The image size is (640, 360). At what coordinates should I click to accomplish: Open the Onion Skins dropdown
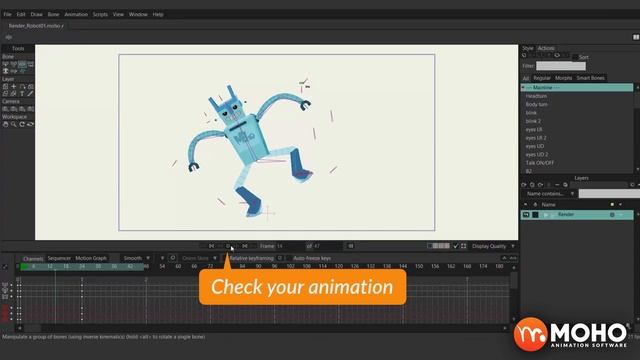(x=199, y=258)
